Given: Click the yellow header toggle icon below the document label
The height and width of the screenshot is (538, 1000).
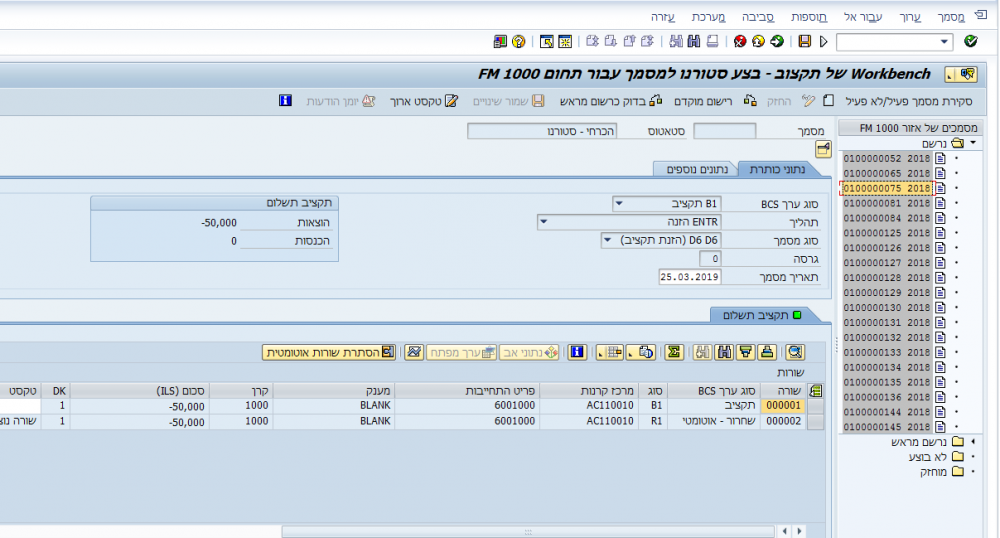Looking at the screenshot, I should [823, 149].
